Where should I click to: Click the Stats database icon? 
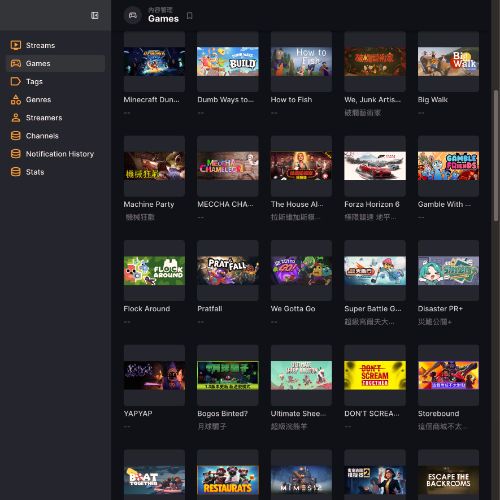click(16, 172)
